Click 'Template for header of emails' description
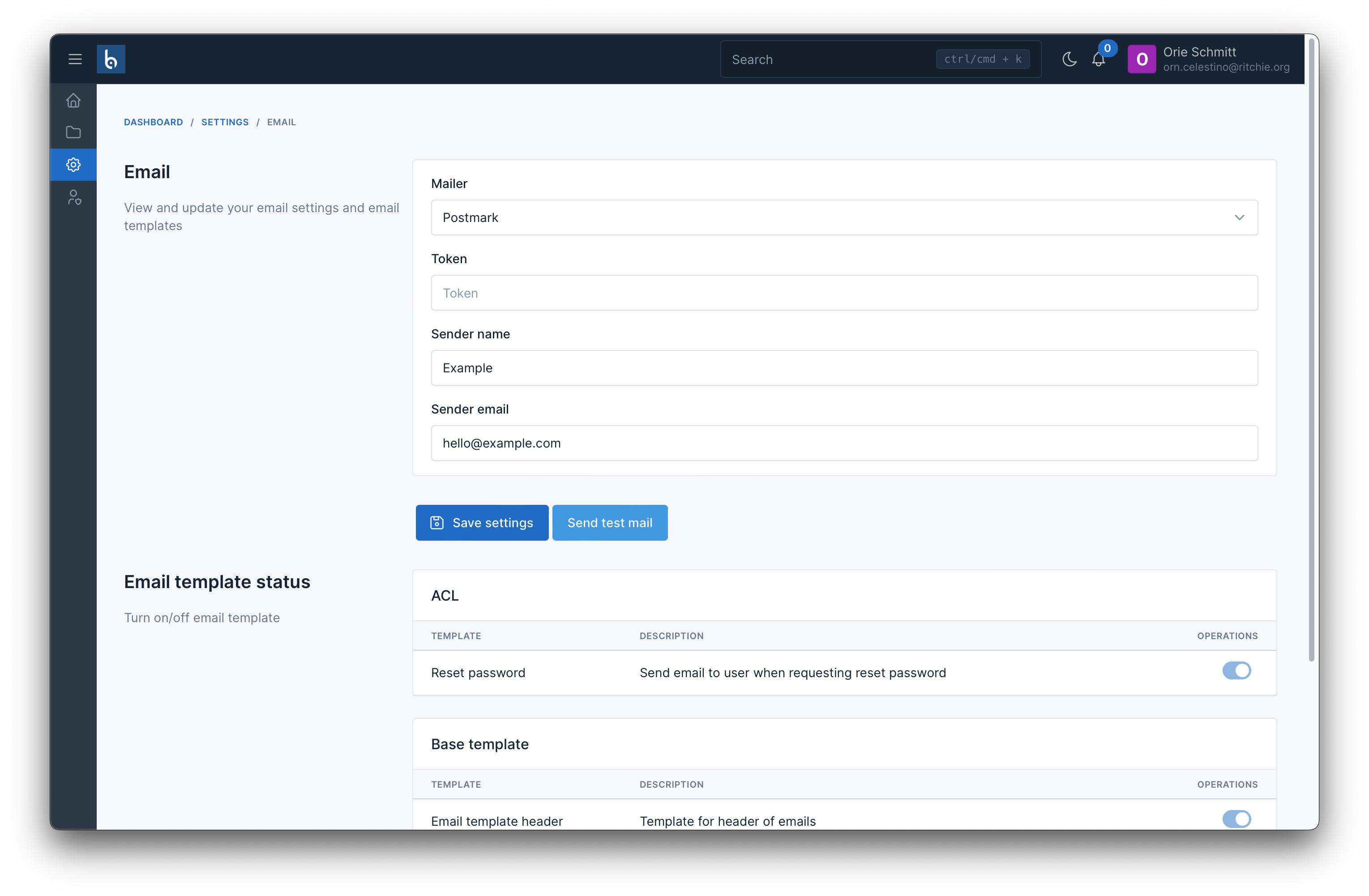 (727, 821)
